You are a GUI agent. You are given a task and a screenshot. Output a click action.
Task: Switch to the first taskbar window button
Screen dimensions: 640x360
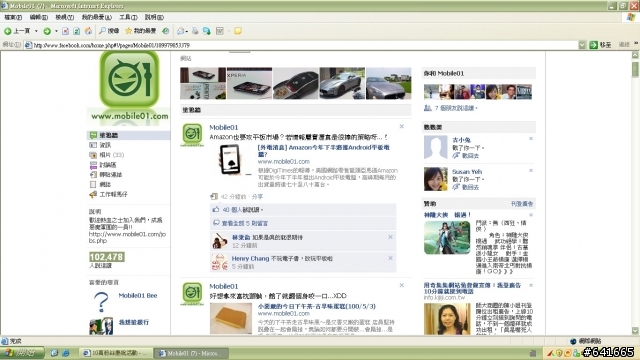point(116,353)
